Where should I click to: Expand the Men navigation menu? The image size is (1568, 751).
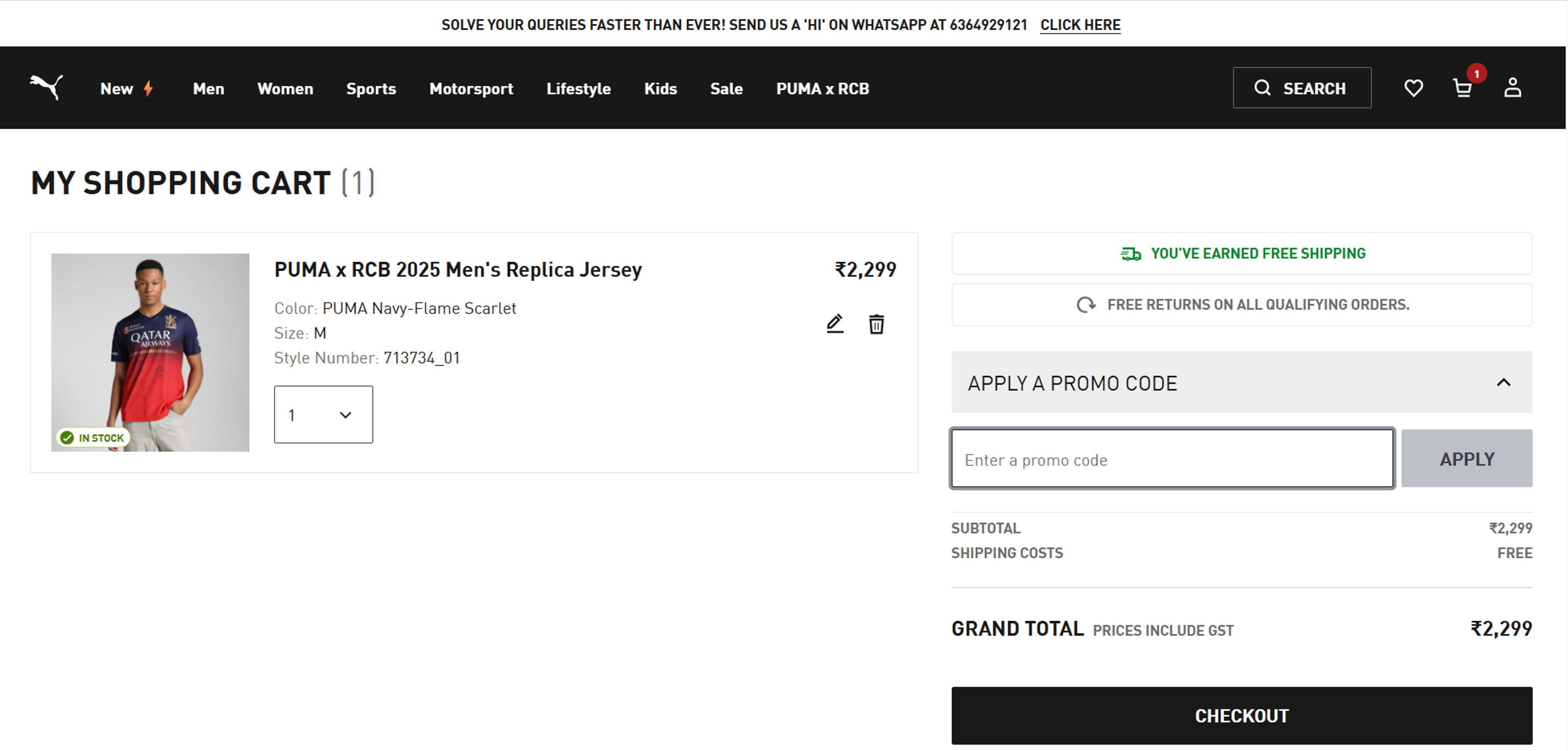tap(207, 89)
